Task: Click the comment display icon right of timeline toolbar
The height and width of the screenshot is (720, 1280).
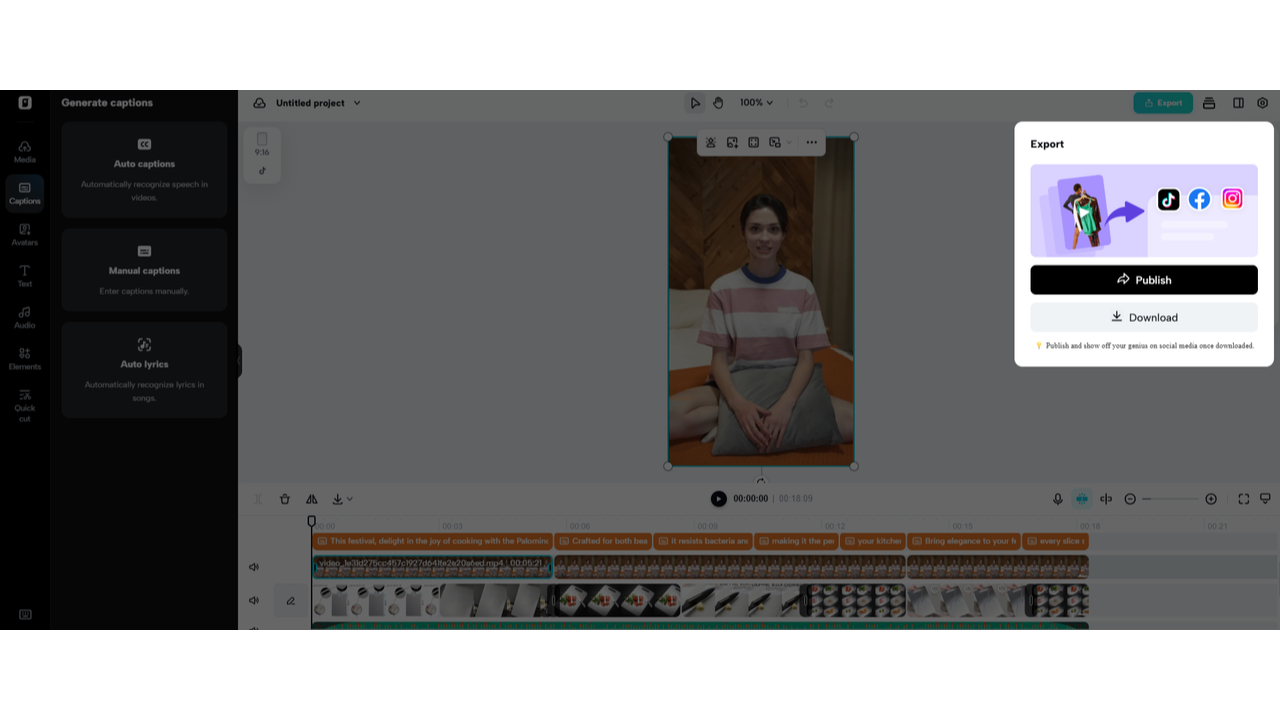Action: (1265, 499)
